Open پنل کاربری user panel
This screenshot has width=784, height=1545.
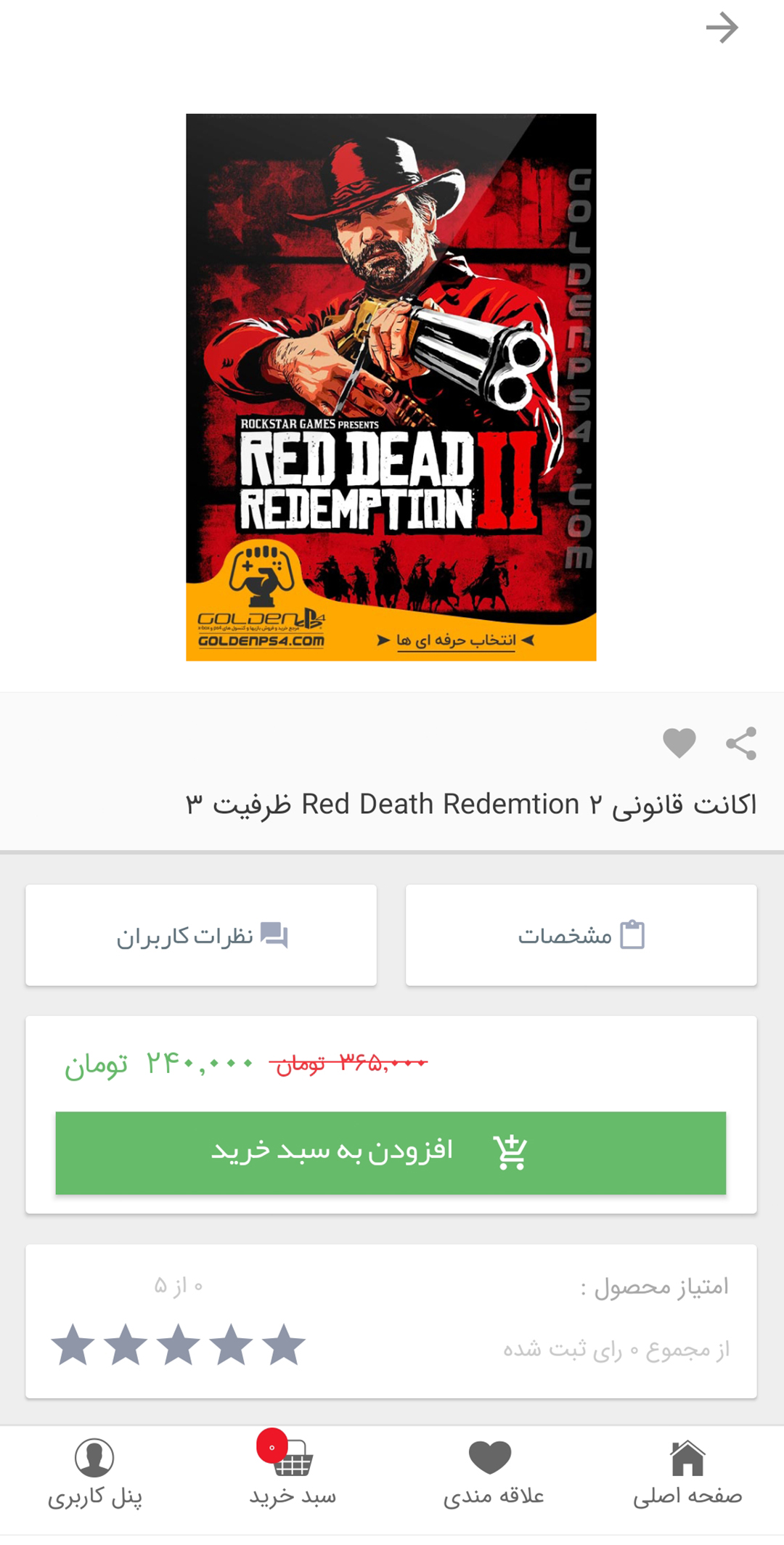[x=94, y=1475]
